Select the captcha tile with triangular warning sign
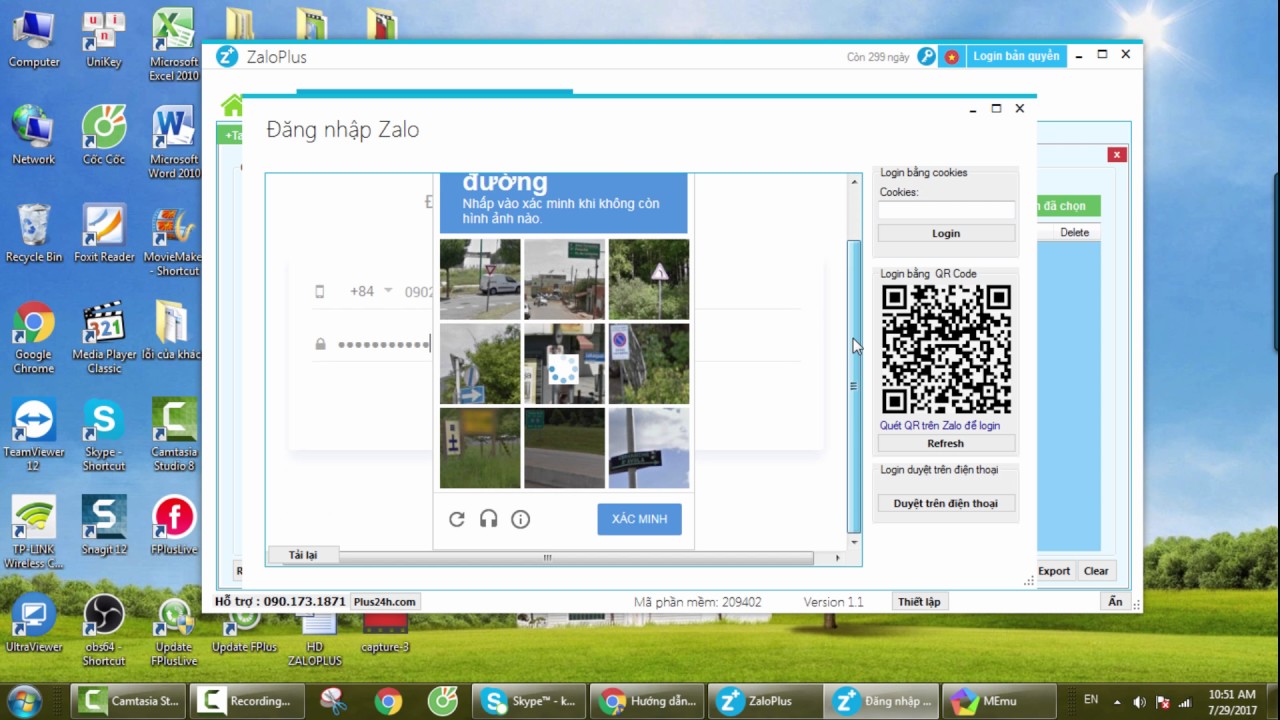 point(648,279)
